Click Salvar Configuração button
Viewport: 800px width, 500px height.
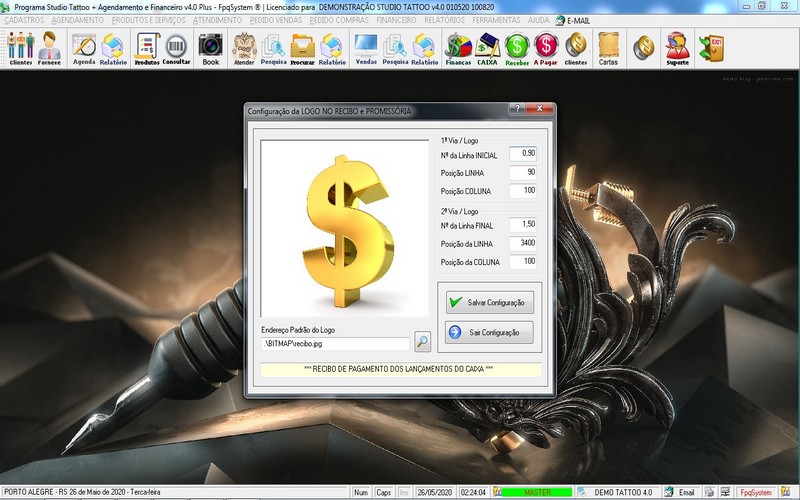pos(490,303)
